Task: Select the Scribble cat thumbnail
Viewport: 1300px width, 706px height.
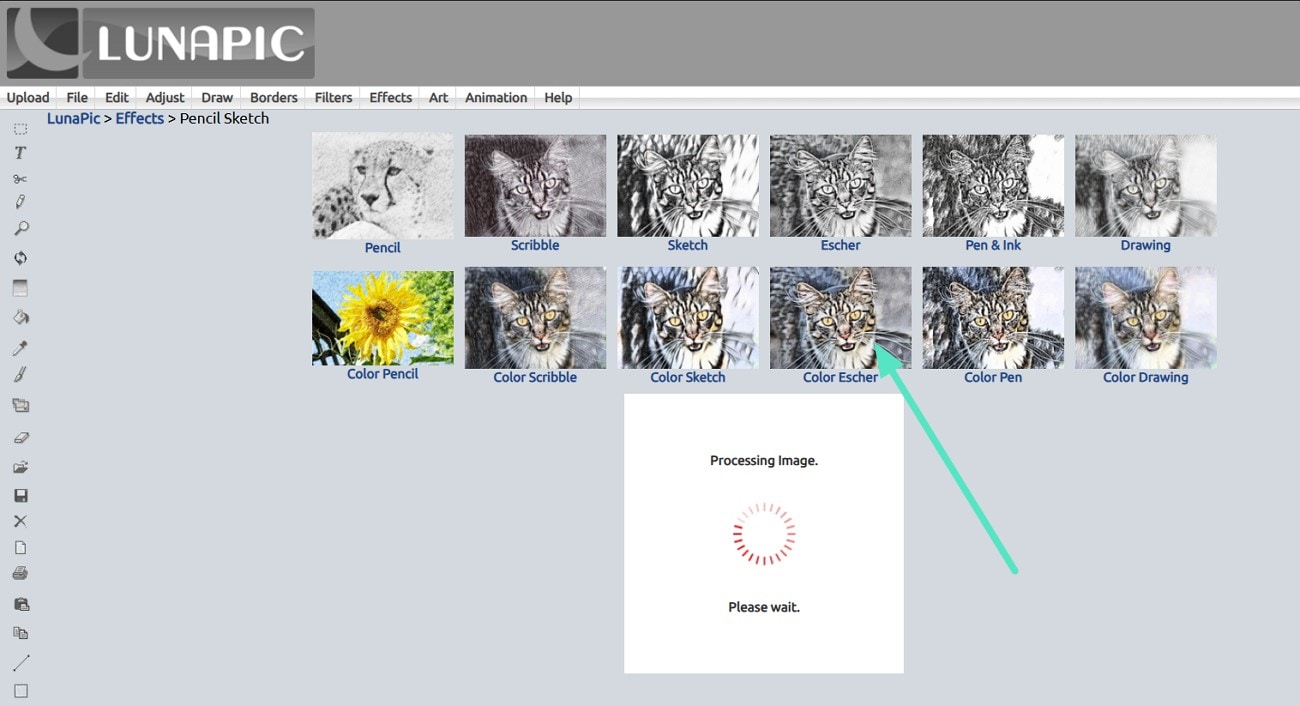Action: (x=535, y=185)
